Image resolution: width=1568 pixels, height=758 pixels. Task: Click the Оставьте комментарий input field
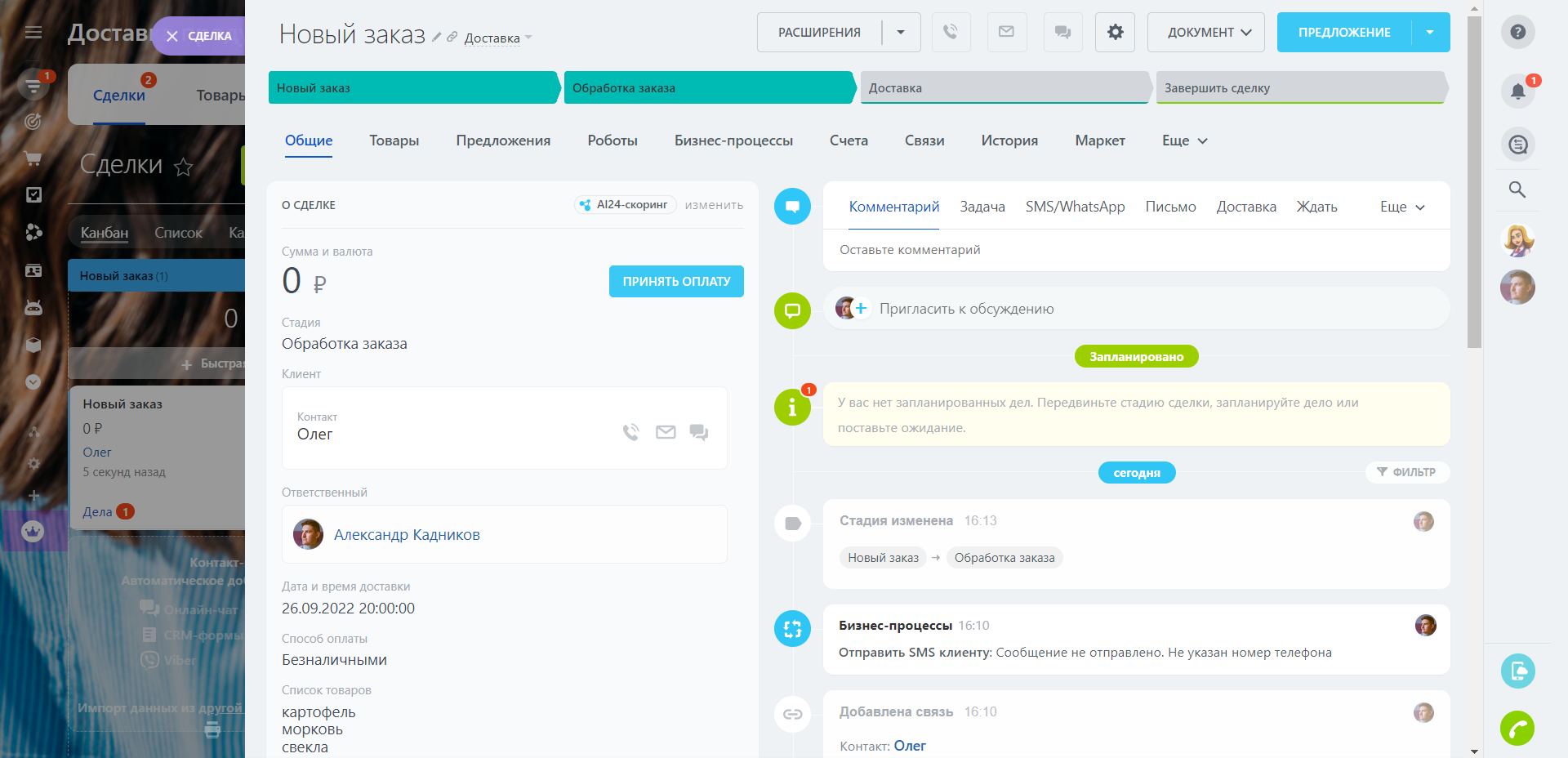[1135, 250]
